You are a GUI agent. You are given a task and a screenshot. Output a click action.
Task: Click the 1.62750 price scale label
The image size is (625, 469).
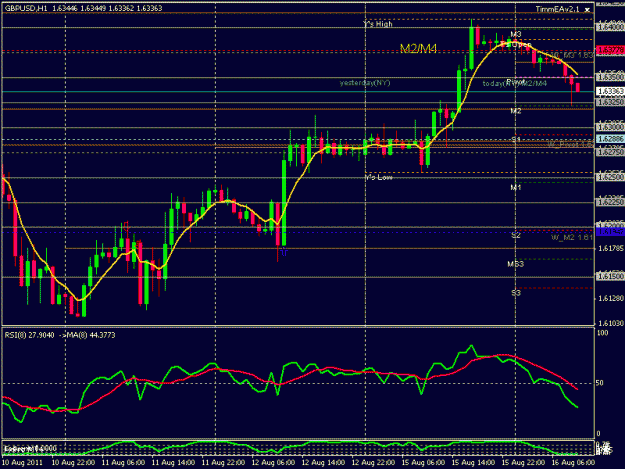pyautogui.click(x=610, y=152)
